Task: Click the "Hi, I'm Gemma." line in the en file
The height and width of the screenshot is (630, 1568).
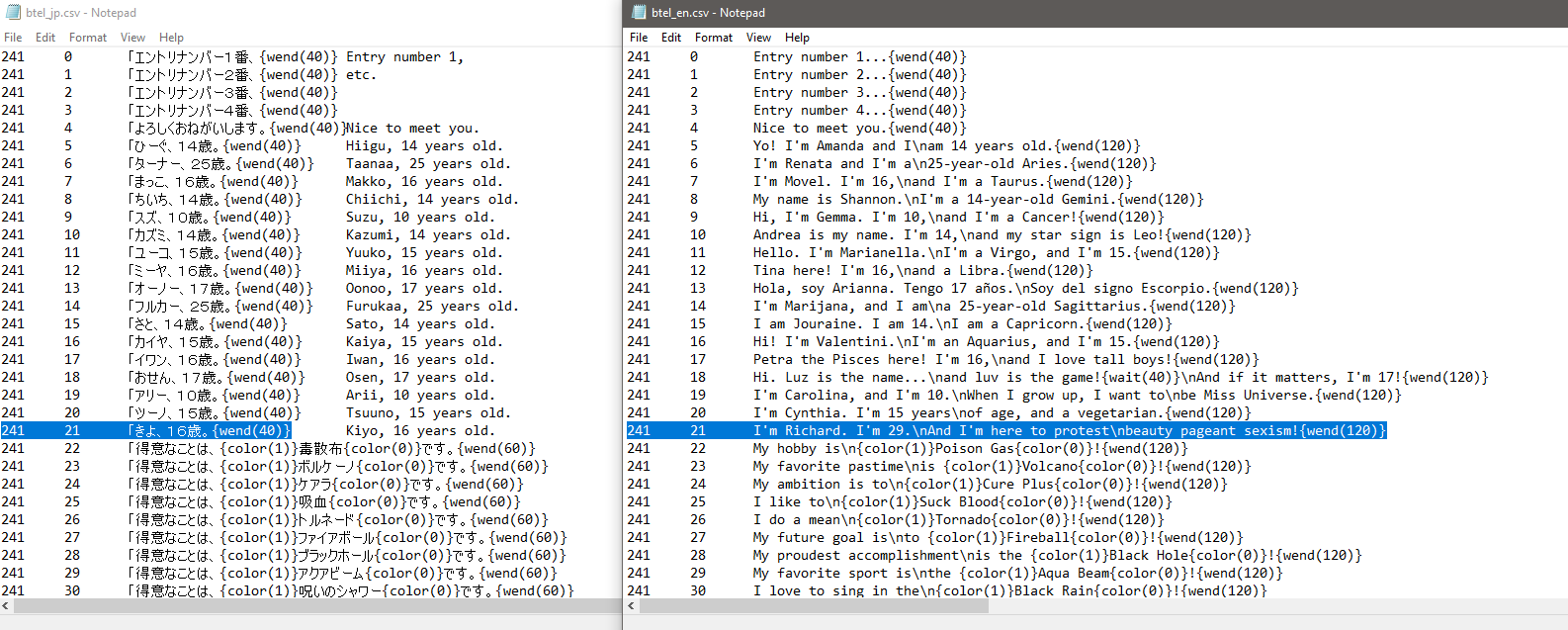Action: 958,217
